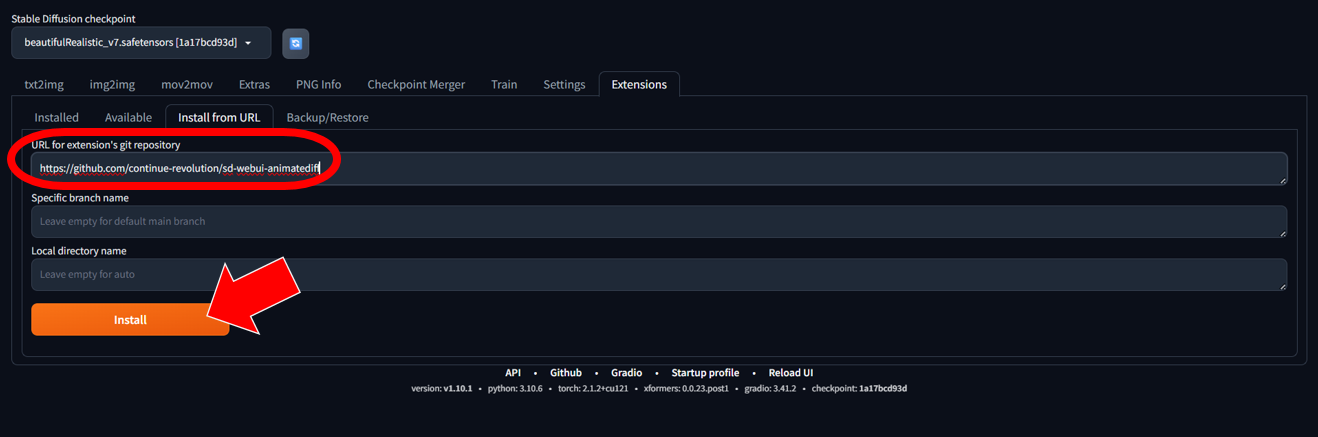Go to the Settings tab
Screen dimensions: 1318x437
coord(564,85)
